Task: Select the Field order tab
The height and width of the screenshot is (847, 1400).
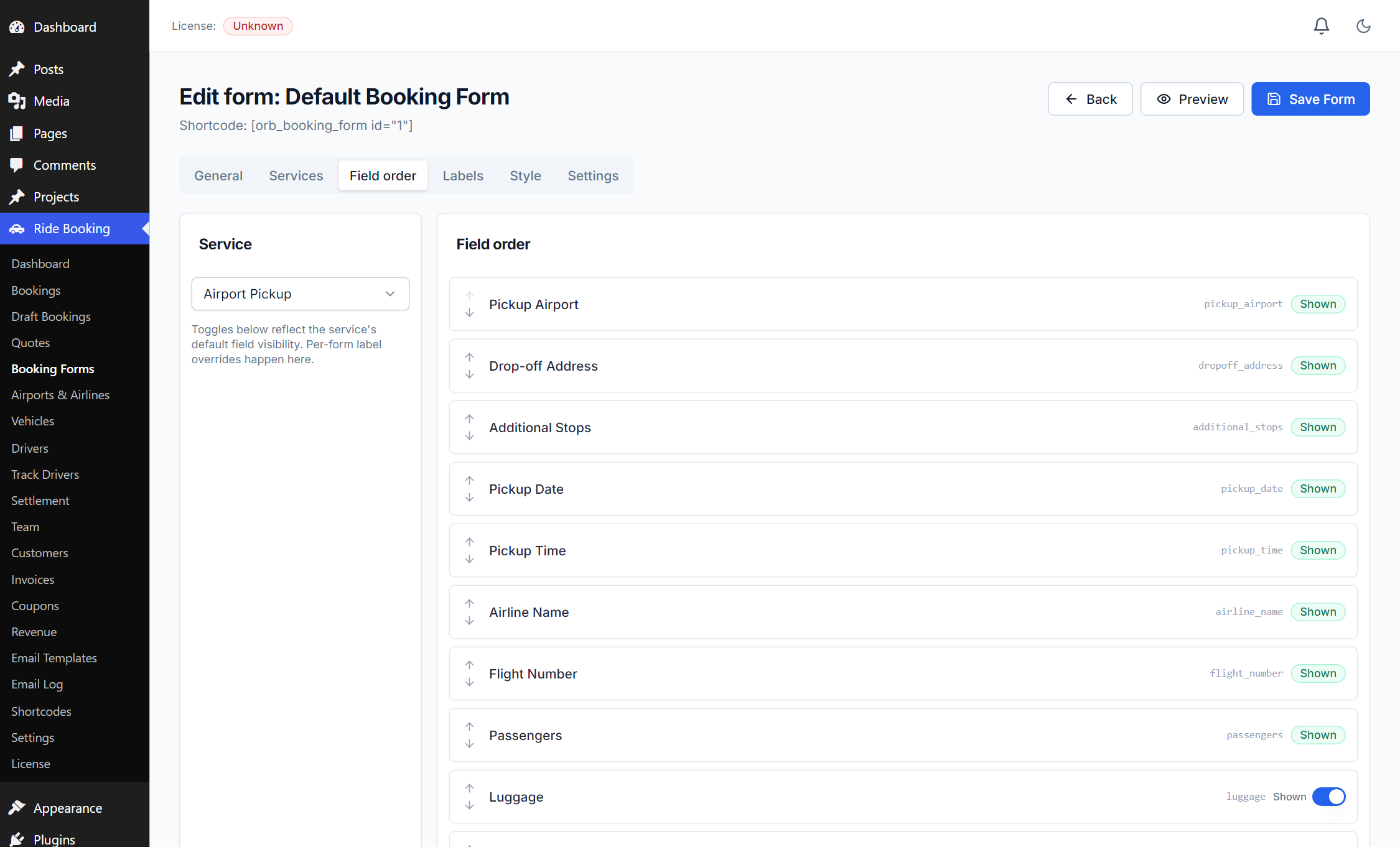Action: coord(383,175)
